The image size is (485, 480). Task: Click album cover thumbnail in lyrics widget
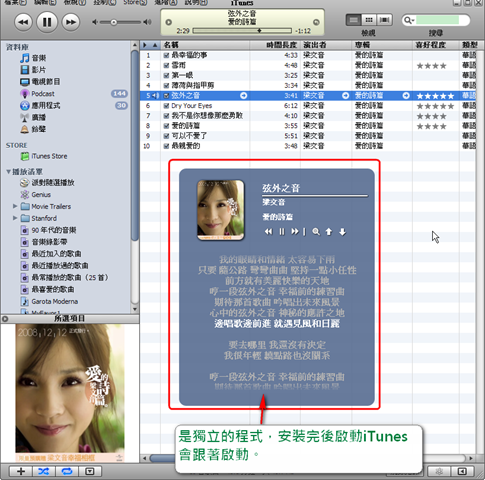pos(221,210)
